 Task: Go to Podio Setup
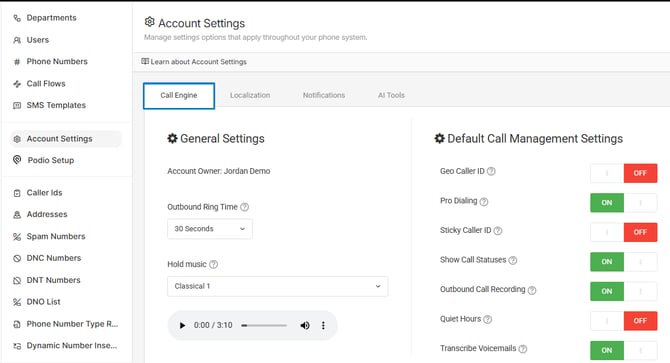pyautogui.click(x=50, y=160)
